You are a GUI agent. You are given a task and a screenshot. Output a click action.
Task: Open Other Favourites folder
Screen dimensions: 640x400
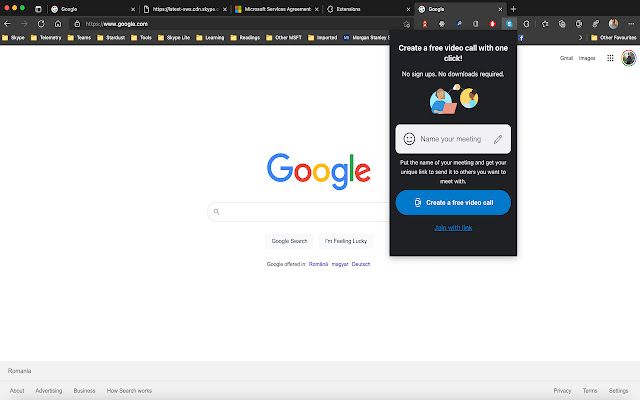[x=613, y=38]
